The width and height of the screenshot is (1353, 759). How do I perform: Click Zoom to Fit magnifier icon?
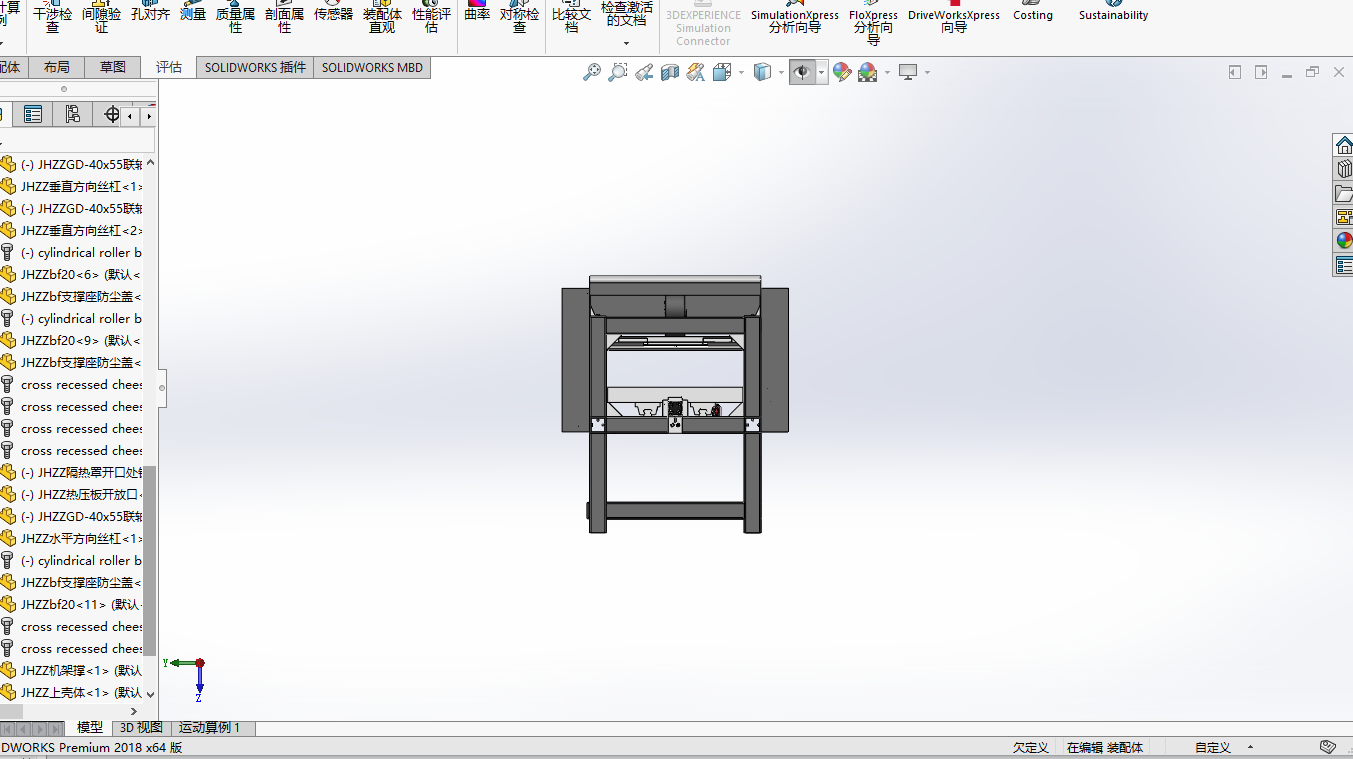(x=592, y=72)
